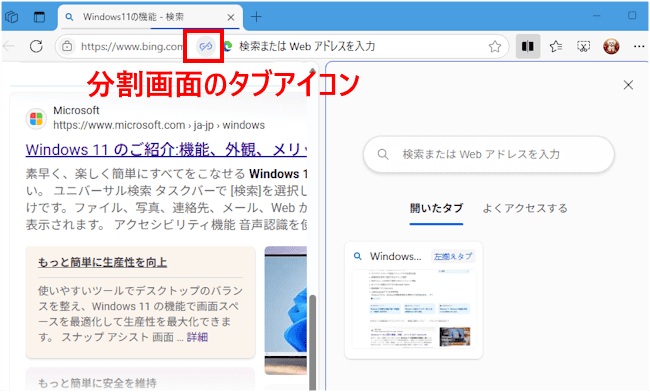Click the back navigation arrow
Image resolution: width=650 pixels, height=392 pixels.
[x=9, y=46]
